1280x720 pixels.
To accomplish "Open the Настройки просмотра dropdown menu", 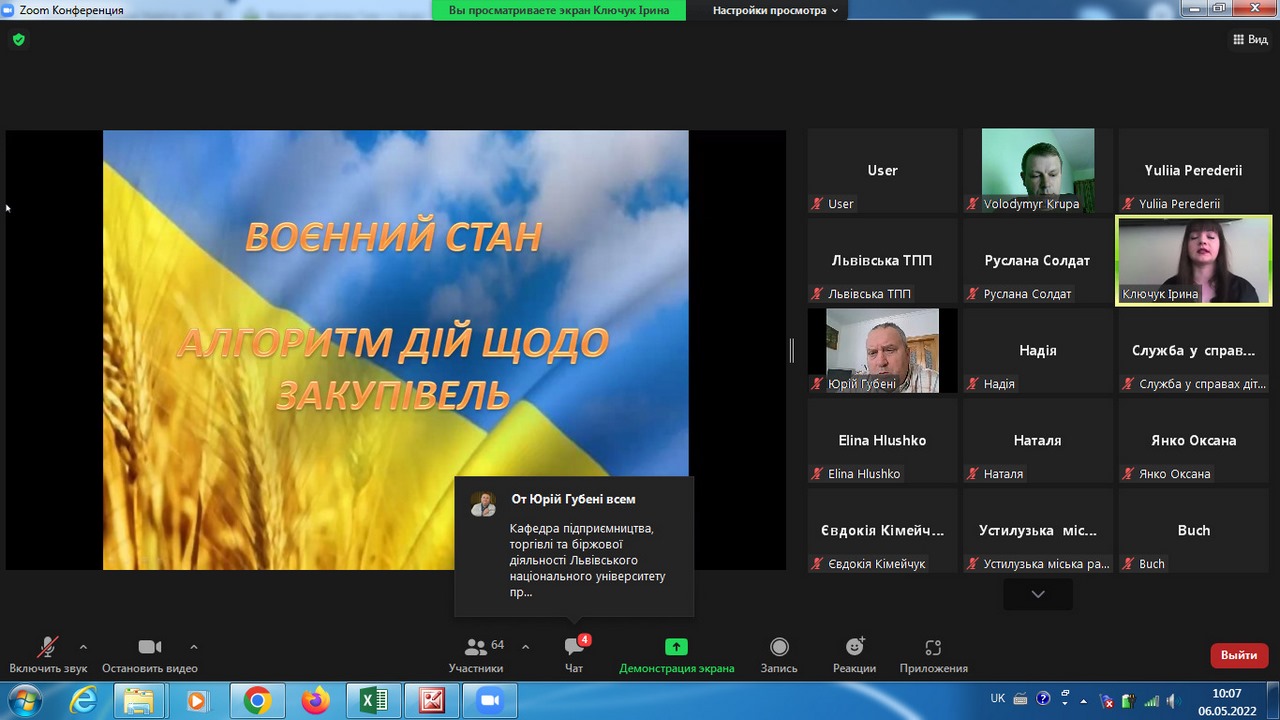I will pos(775,10).
